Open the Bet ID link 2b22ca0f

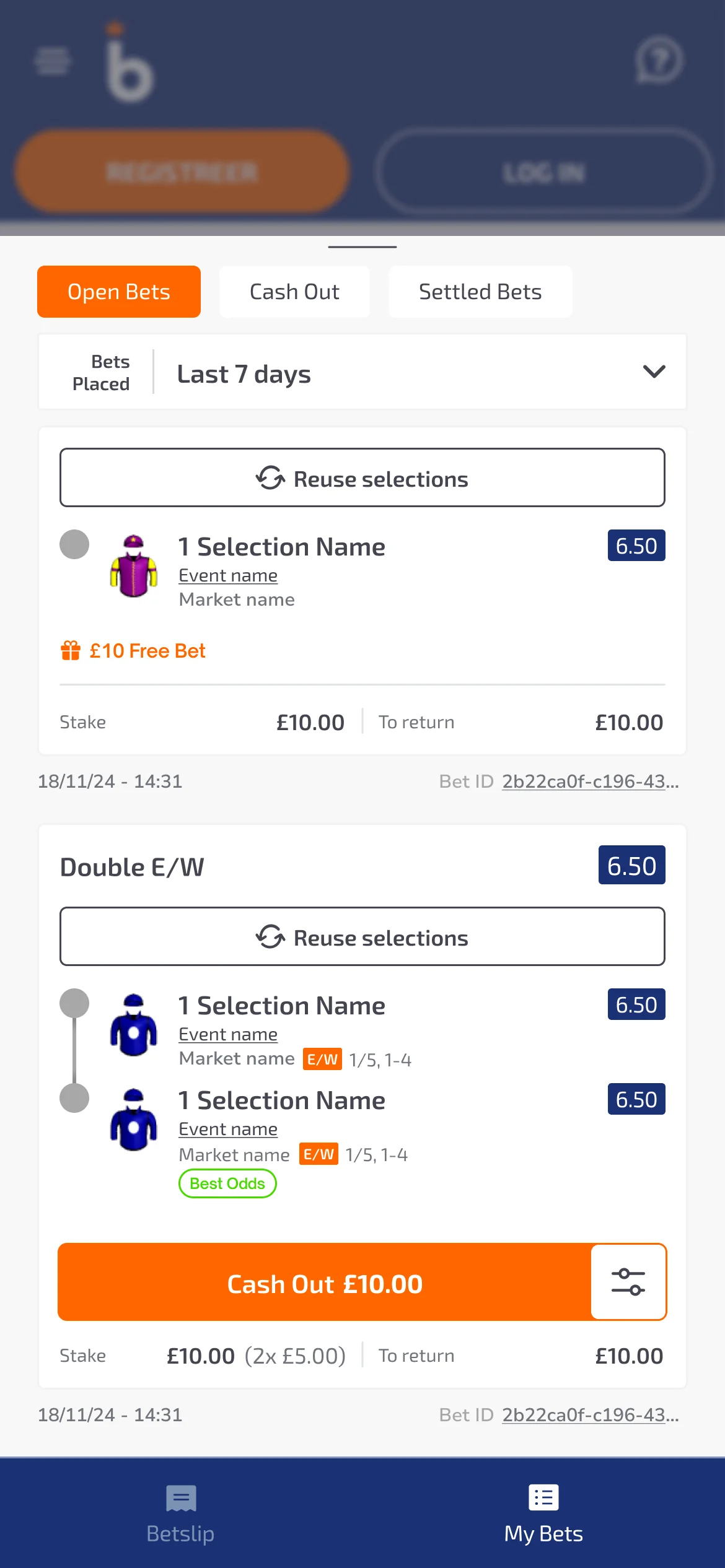click(x=589, y=782)
